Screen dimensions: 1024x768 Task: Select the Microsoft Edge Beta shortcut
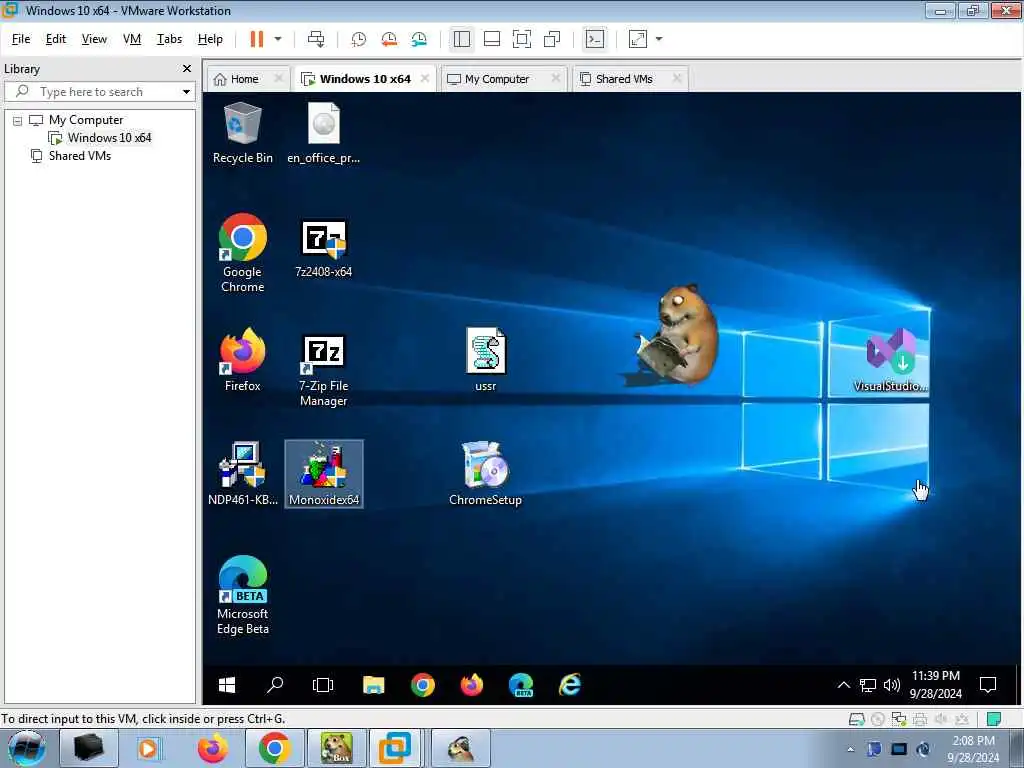click(242, 596)
